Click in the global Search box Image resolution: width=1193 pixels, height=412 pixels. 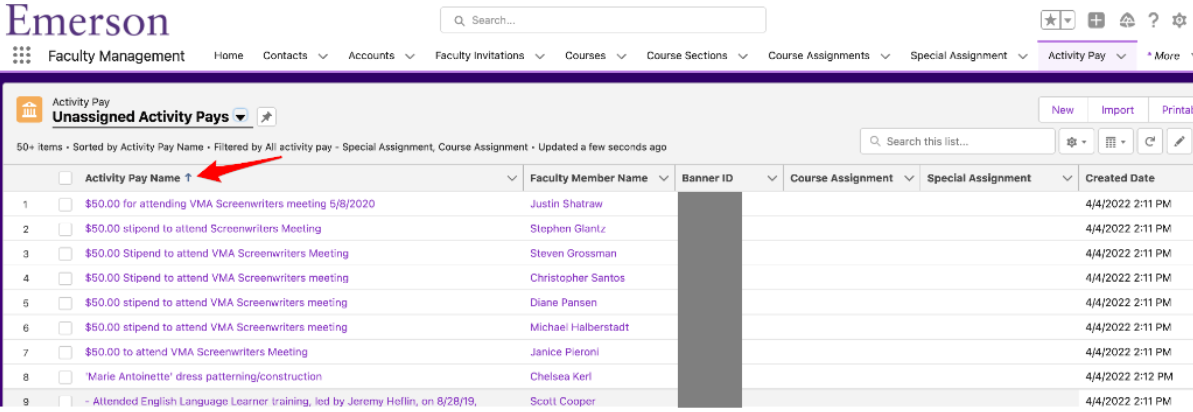click(x=603, y=21)
